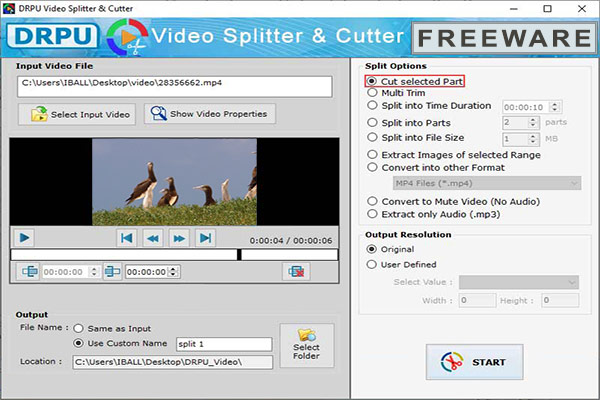Viewport: 600px width, 400px height.
Task: Adjust start time stepper arrows
Action: click(94, 272)
